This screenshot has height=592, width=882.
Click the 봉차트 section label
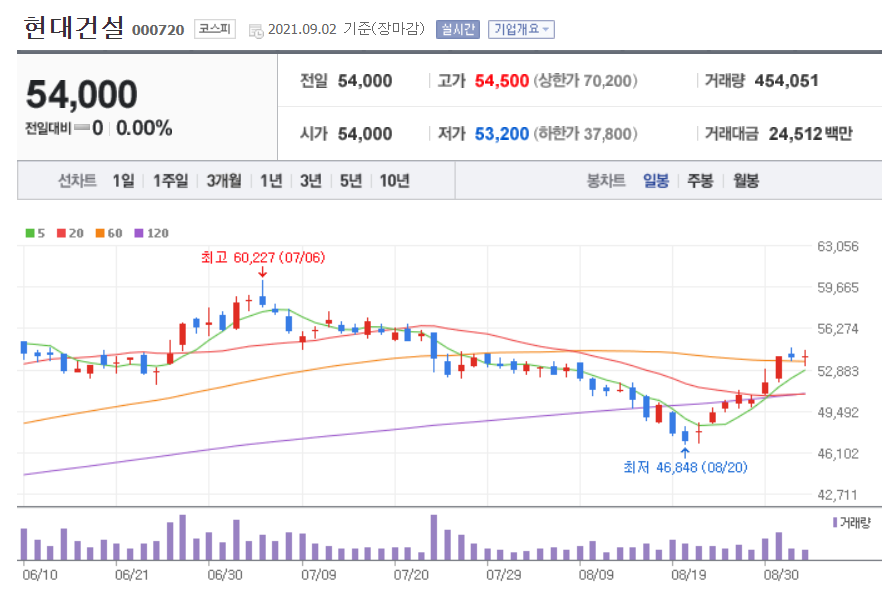click(606, 181)
